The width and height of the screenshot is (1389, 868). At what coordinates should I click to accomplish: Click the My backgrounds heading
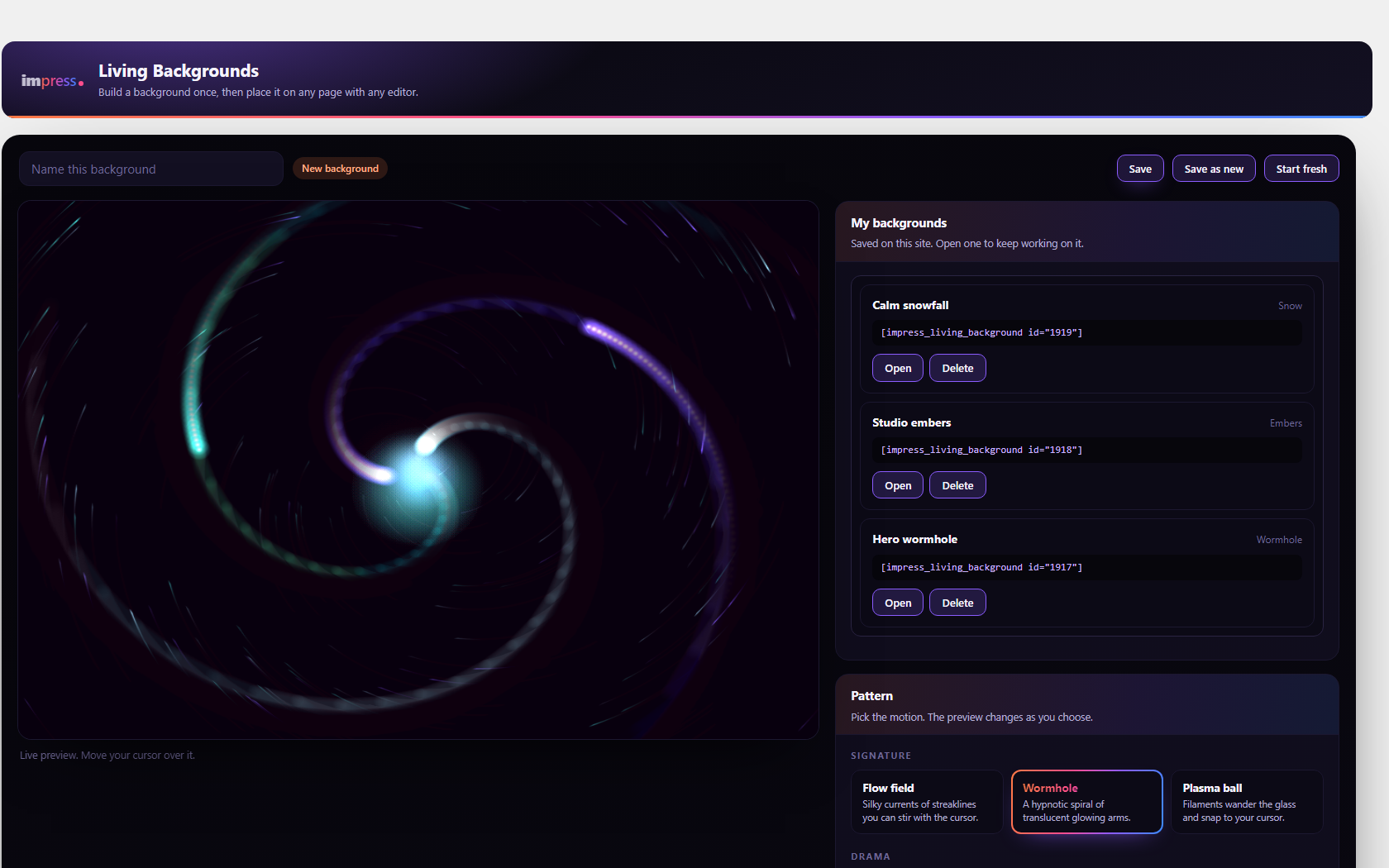point(899,223)
